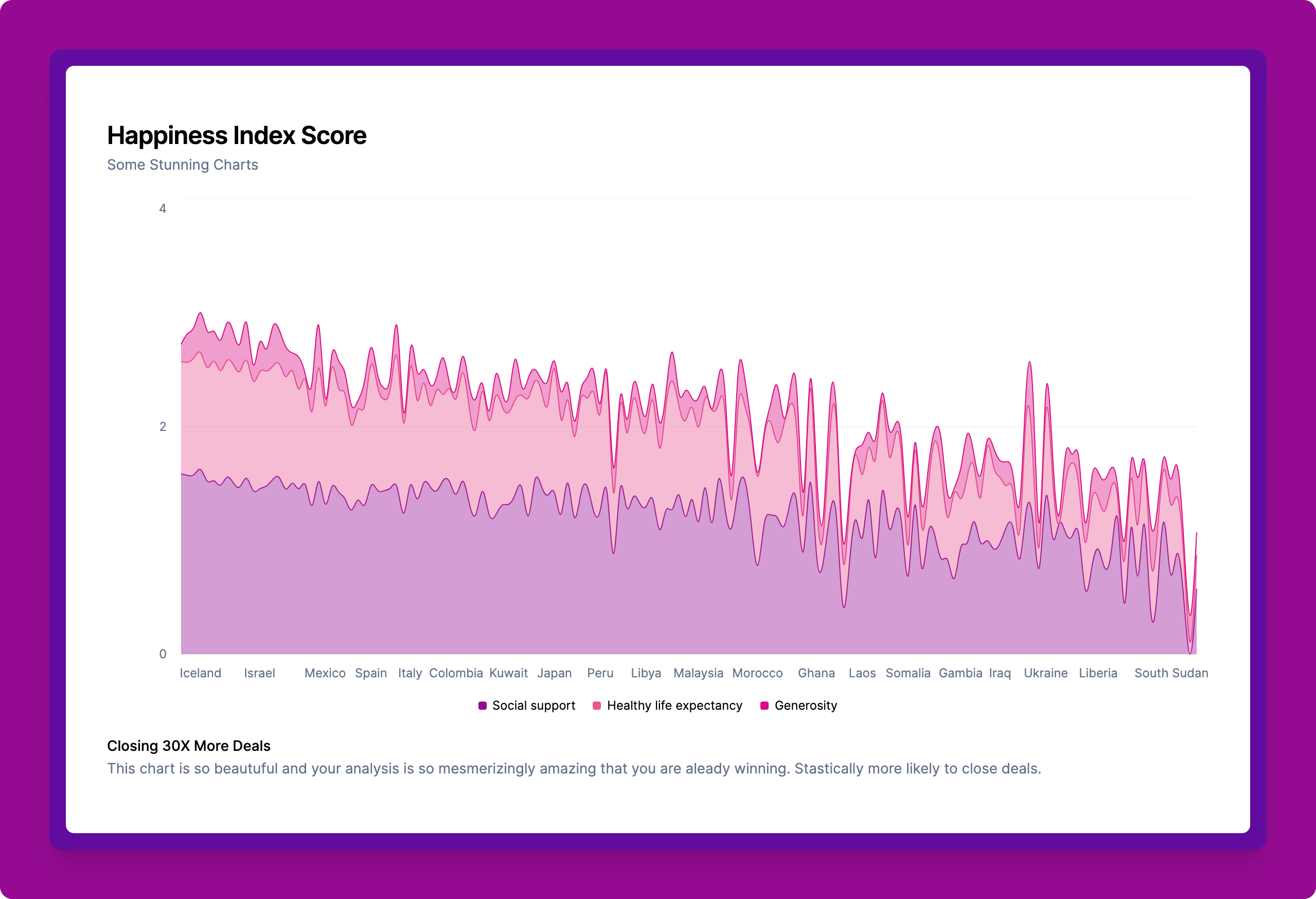The height and width of the screenshot is (899, 1316).
Task: Click the Morocco x-axis label
Action: (757, 673)
